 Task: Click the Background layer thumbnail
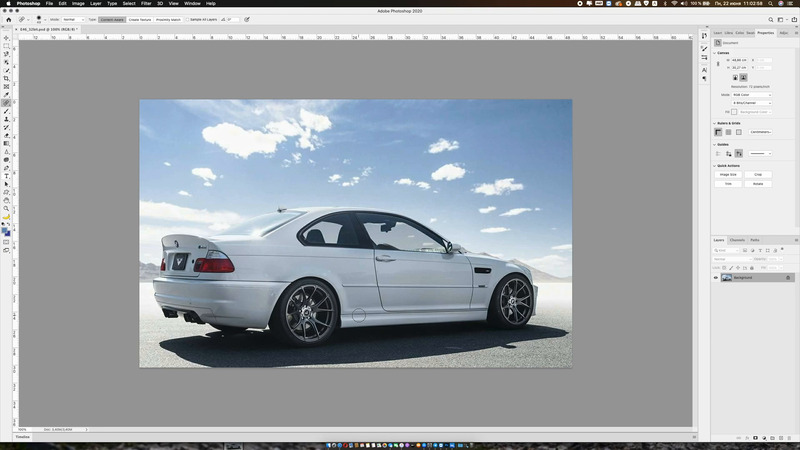[726, 277]
